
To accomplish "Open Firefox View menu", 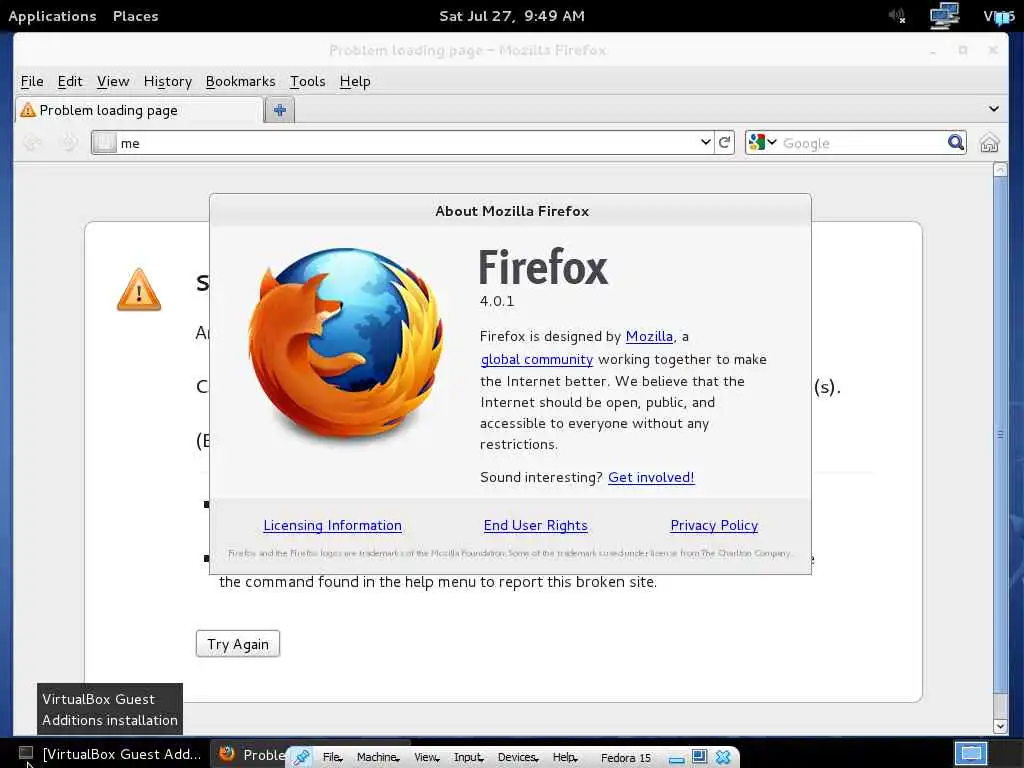I will [113, 81].
